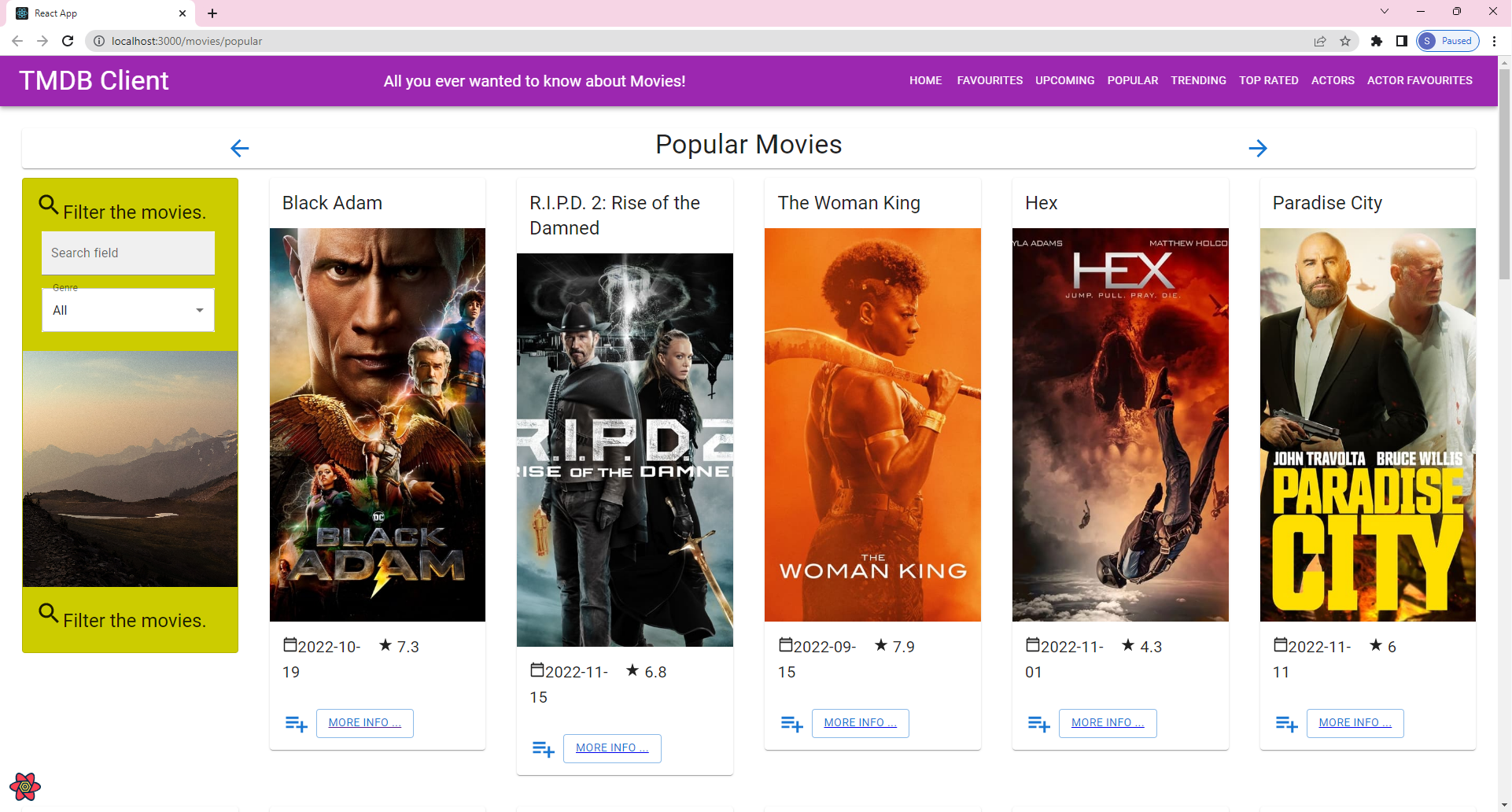Click R.I.P.D. 2 poster image
This screenshot has width=1512, height=812.
point(625,450)
